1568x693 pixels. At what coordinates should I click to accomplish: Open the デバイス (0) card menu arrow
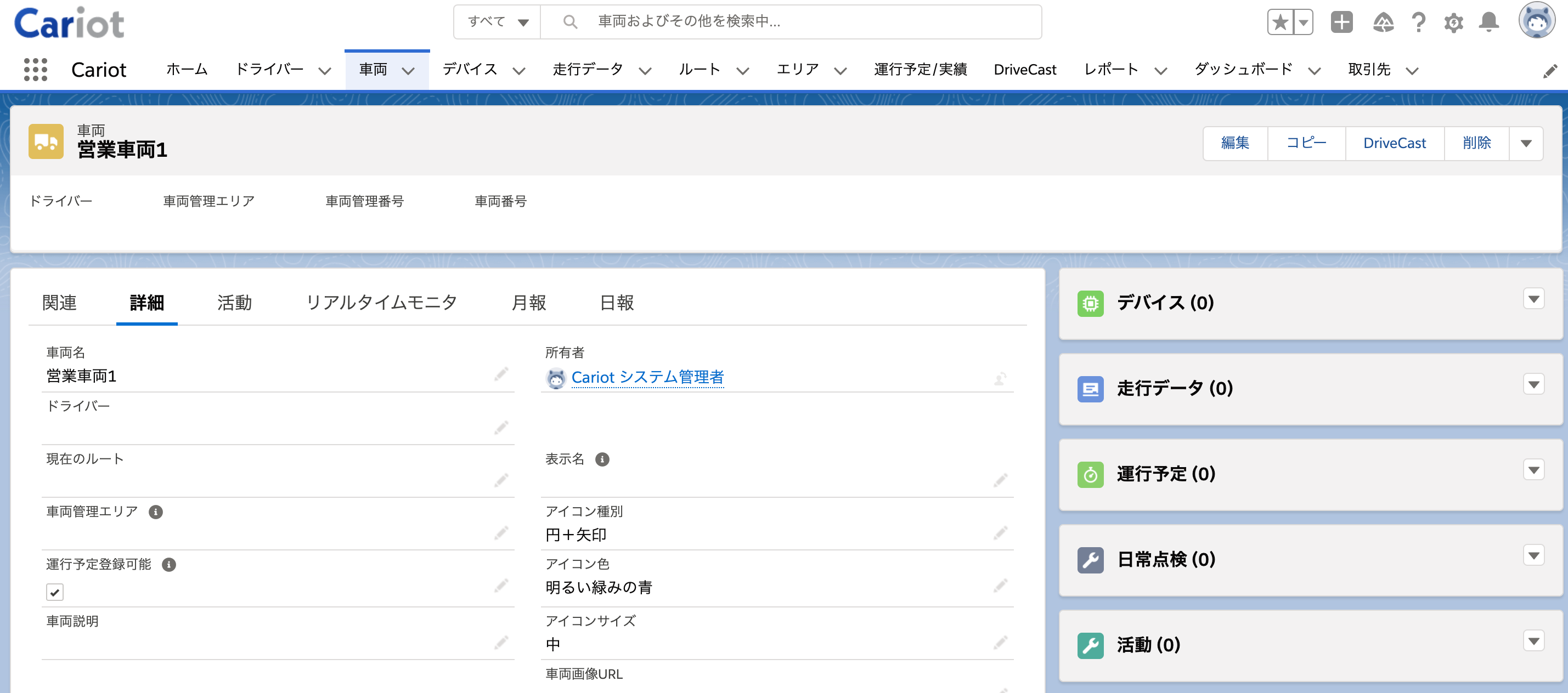[1534, 299]
